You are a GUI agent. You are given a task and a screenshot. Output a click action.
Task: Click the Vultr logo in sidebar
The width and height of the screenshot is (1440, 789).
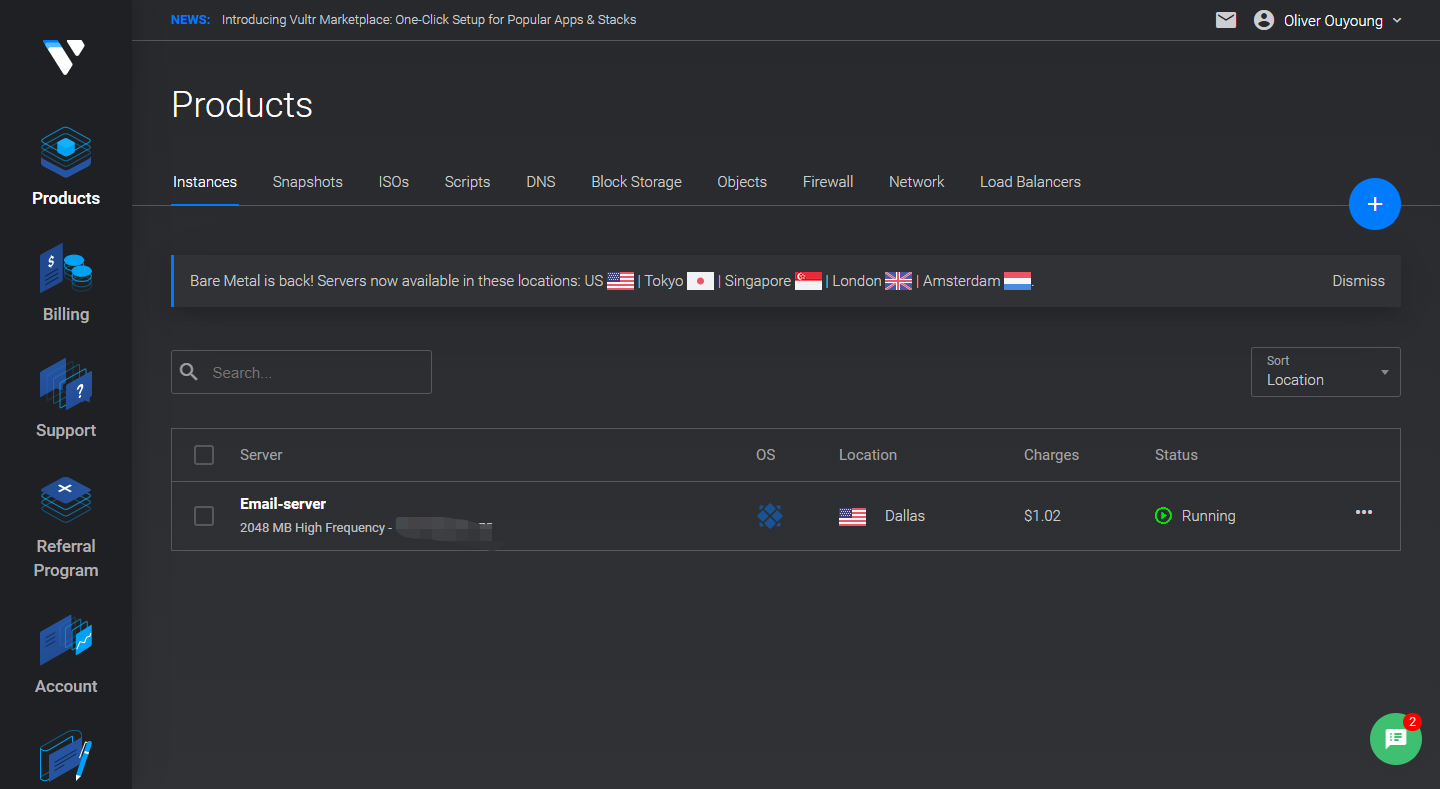(x=64, y=57)
